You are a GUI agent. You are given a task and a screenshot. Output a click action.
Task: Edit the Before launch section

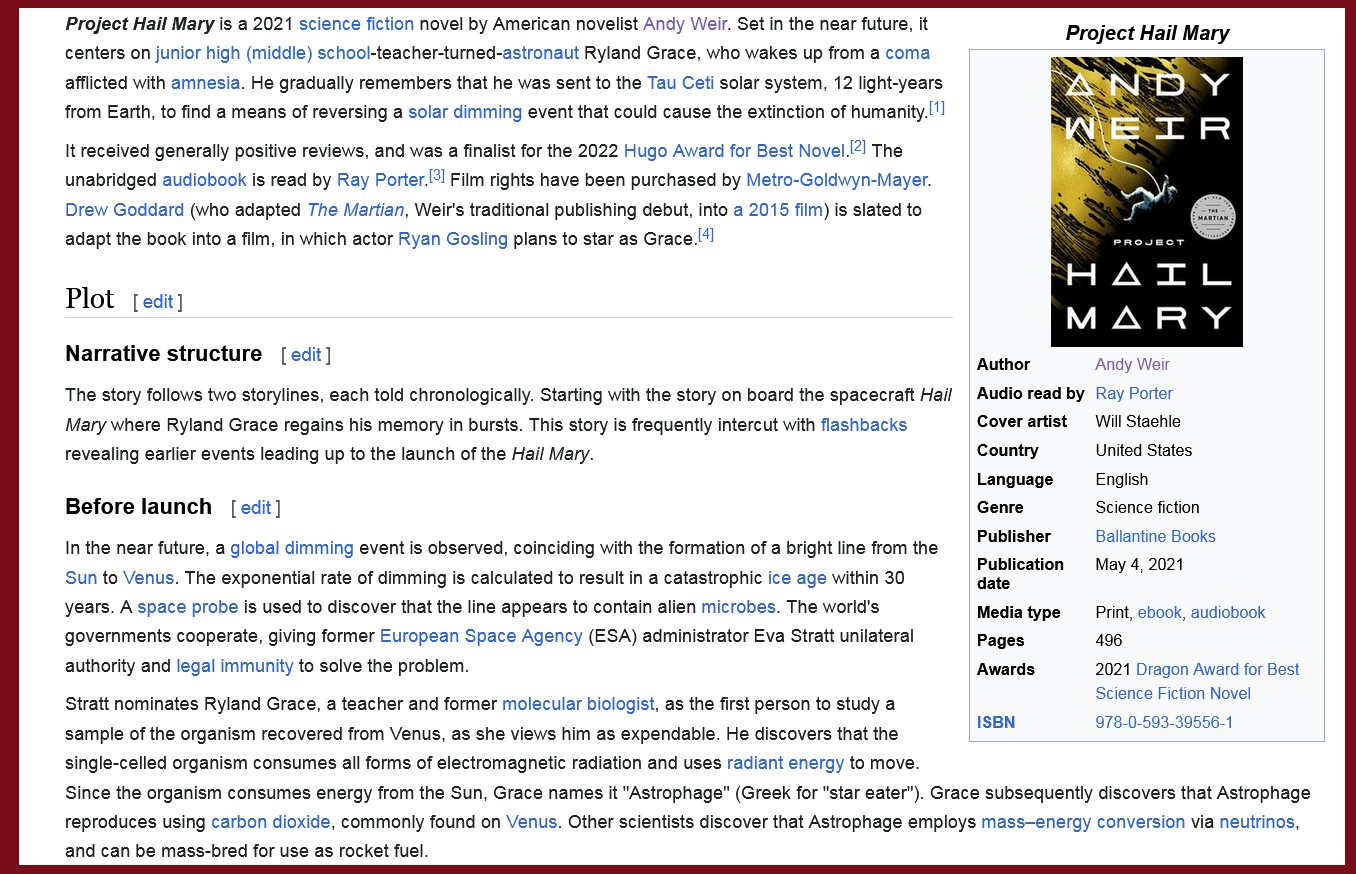coord(256,508)
